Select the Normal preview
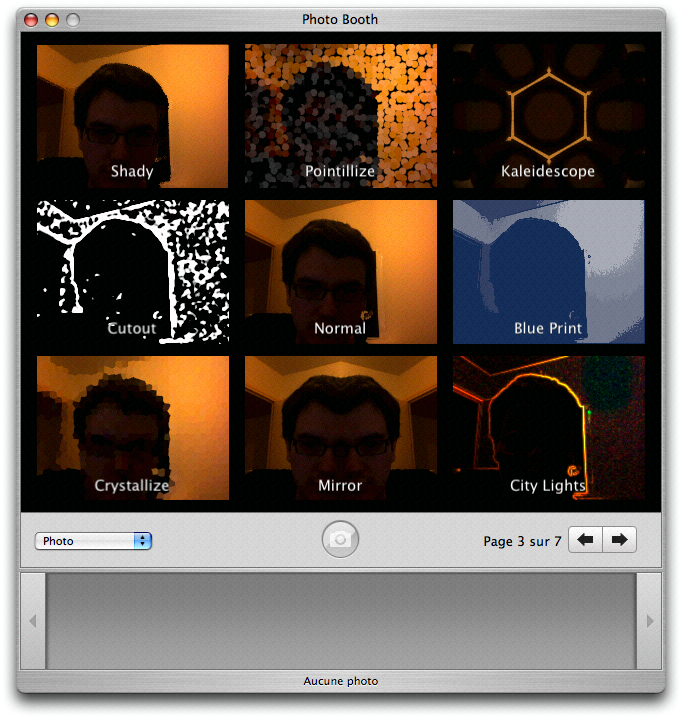 pyautogui.click(x=341, y=272)
